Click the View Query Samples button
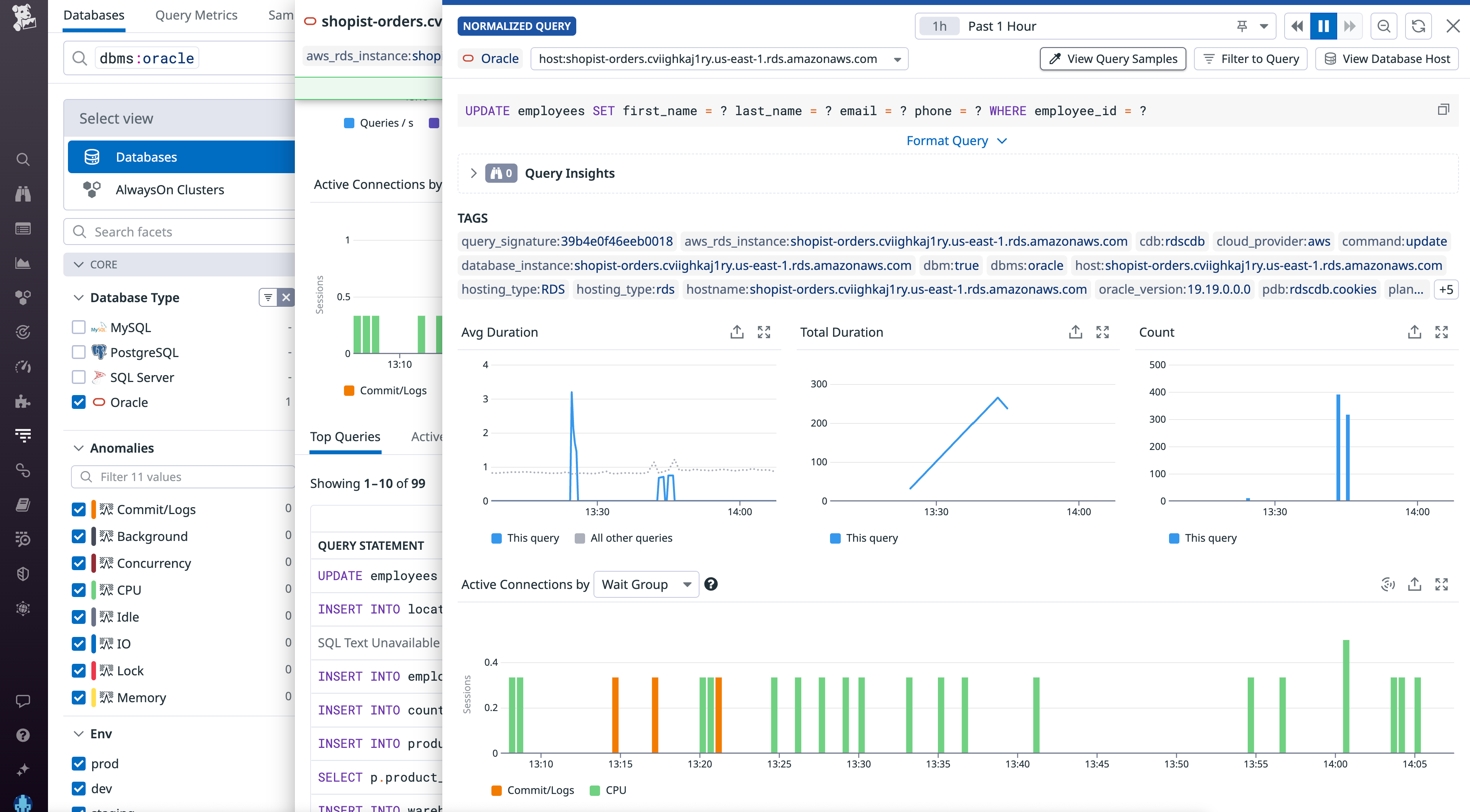1470x812 pixels. (x=1112, y=58)
